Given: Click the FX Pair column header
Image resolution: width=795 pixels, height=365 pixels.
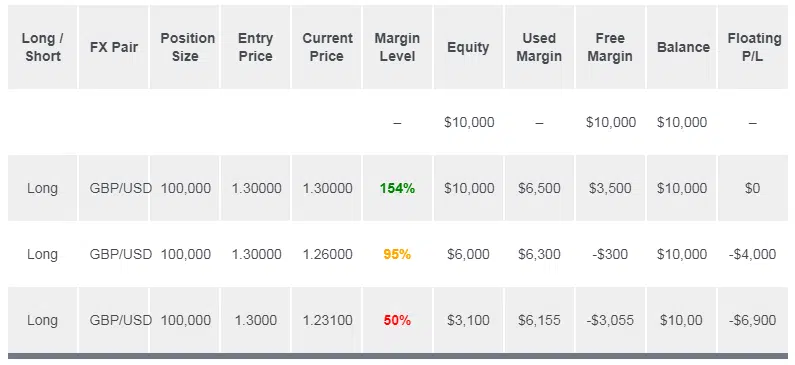Looking at the screenshot, I should 114,47.
